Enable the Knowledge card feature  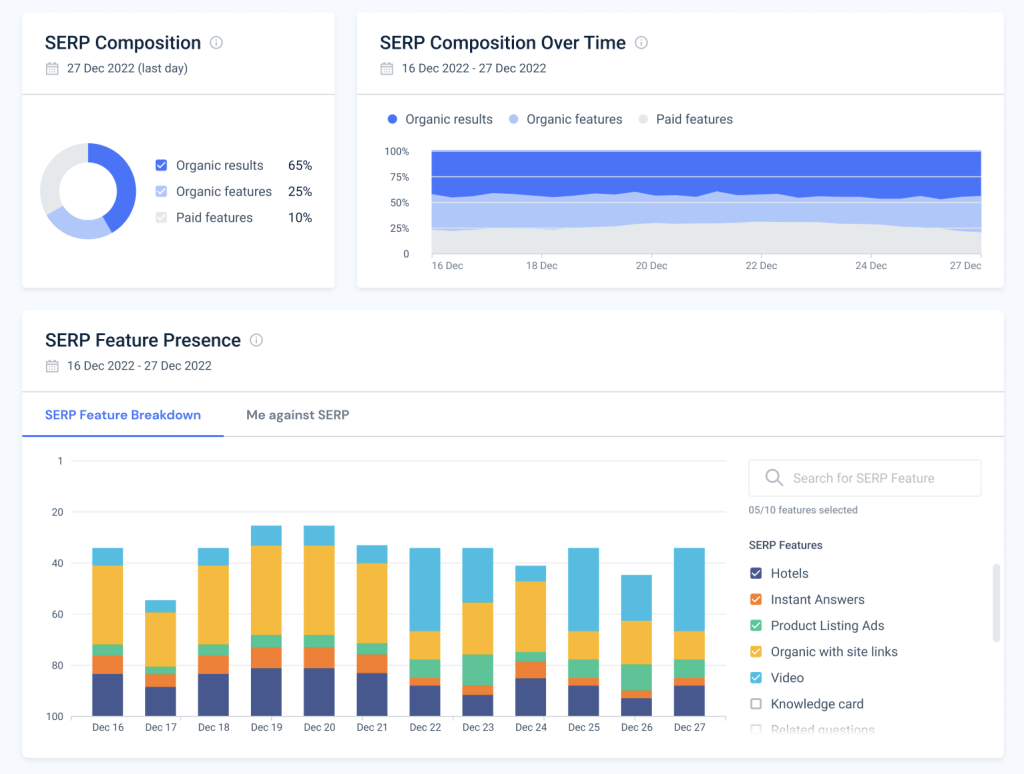(x=756, y=703)
